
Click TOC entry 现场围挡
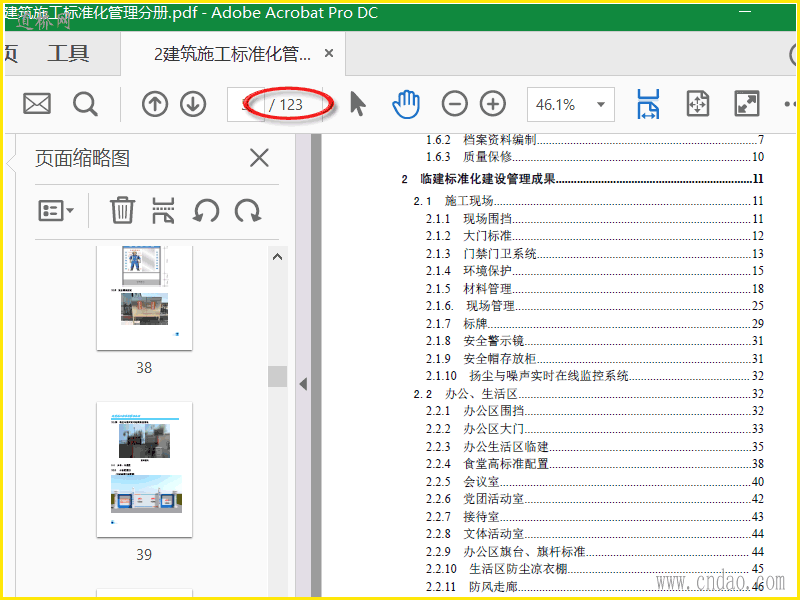coord(595,218)
